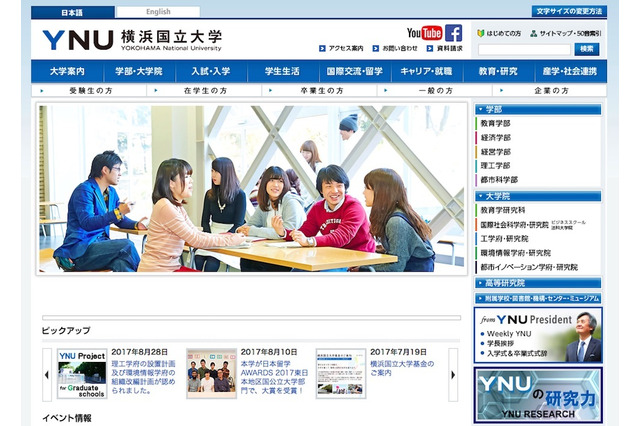Viewport: 640px width, 426px height.
Task: Select the 日本語 language tab
Action: [x=73, y=12]
